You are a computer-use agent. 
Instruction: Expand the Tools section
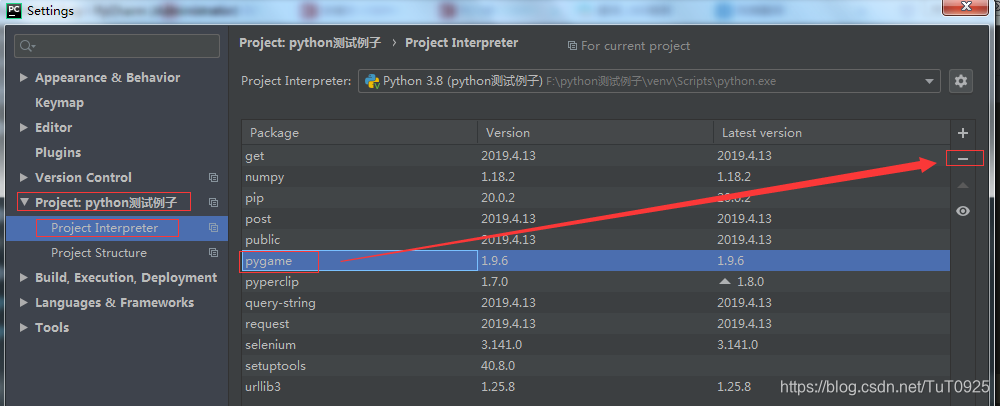coord(24,328)
